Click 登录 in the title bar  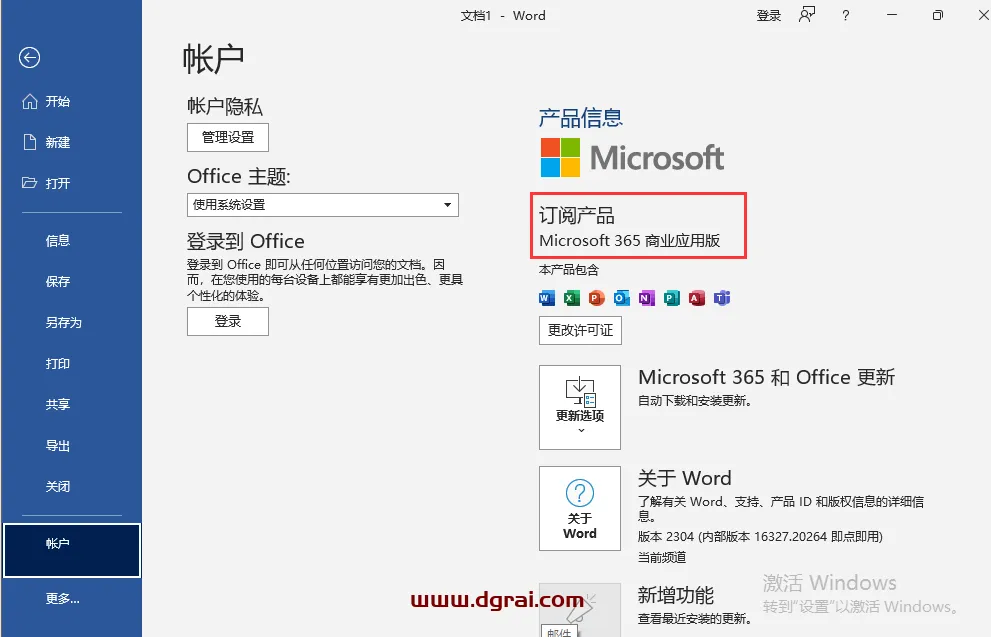click(x=769, y=15)
